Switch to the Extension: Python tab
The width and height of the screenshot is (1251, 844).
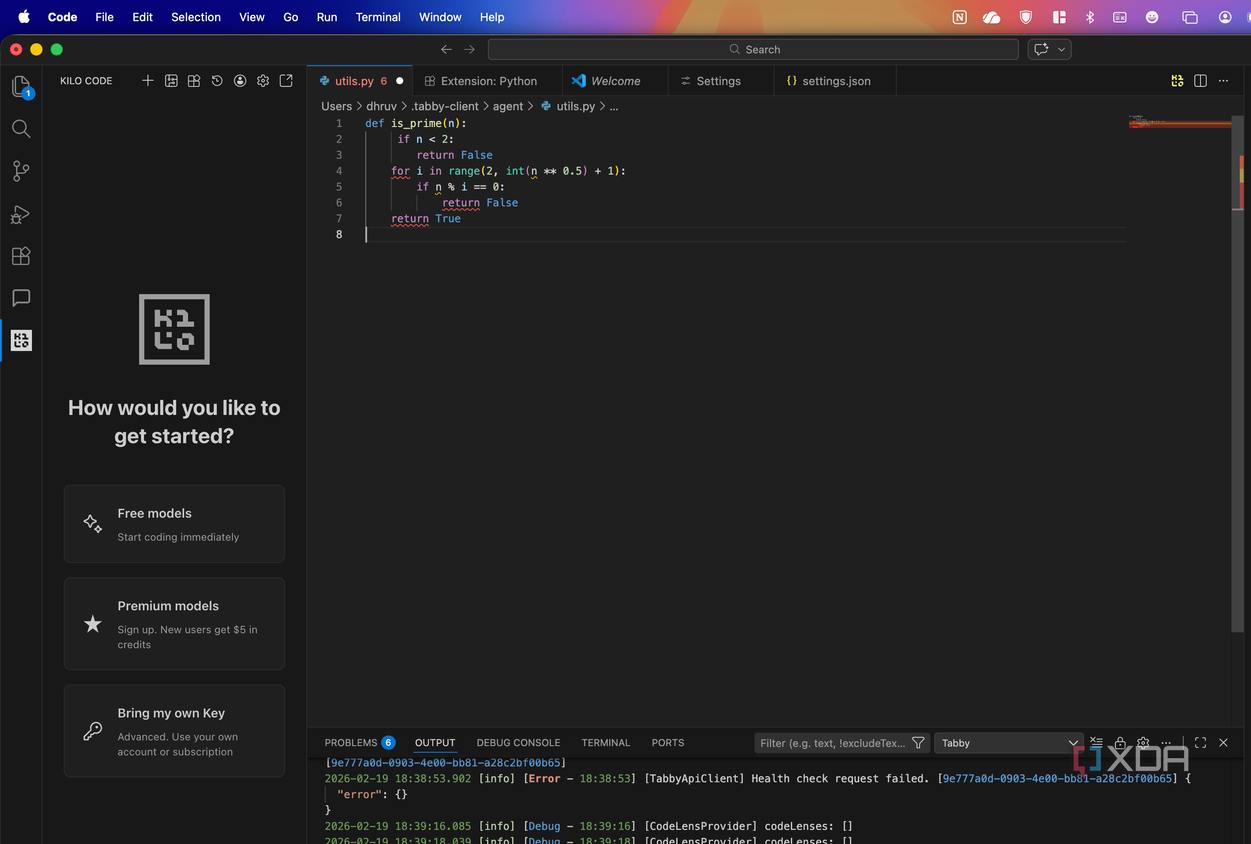(487, 81)
